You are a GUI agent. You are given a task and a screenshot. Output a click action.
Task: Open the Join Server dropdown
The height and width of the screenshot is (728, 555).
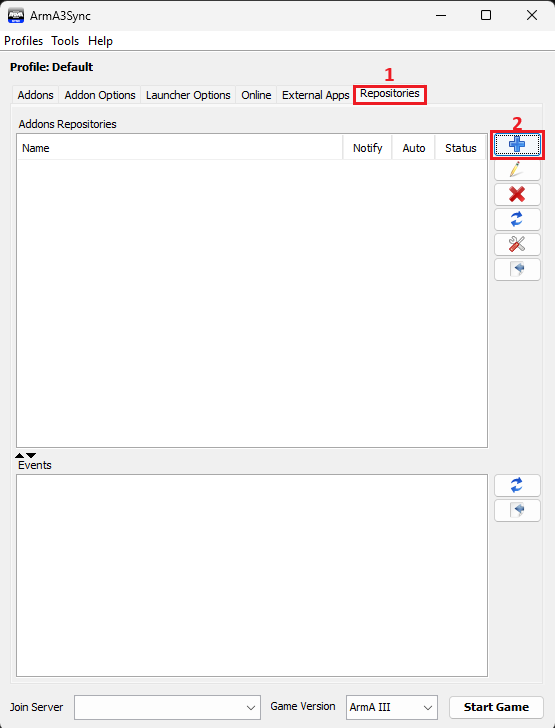(x=167, y=707)
